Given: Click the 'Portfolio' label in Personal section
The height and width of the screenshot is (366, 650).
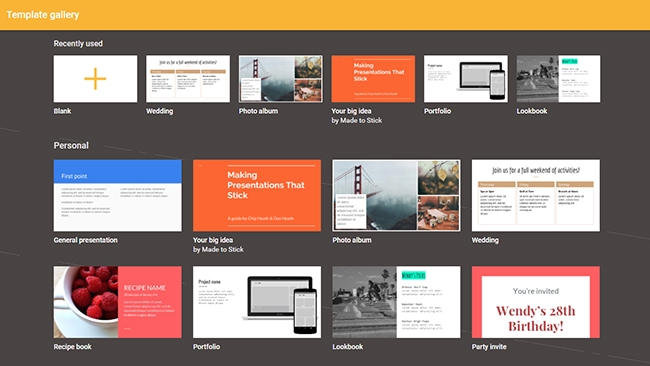Looking at the screenshot, I should (206, 347).
